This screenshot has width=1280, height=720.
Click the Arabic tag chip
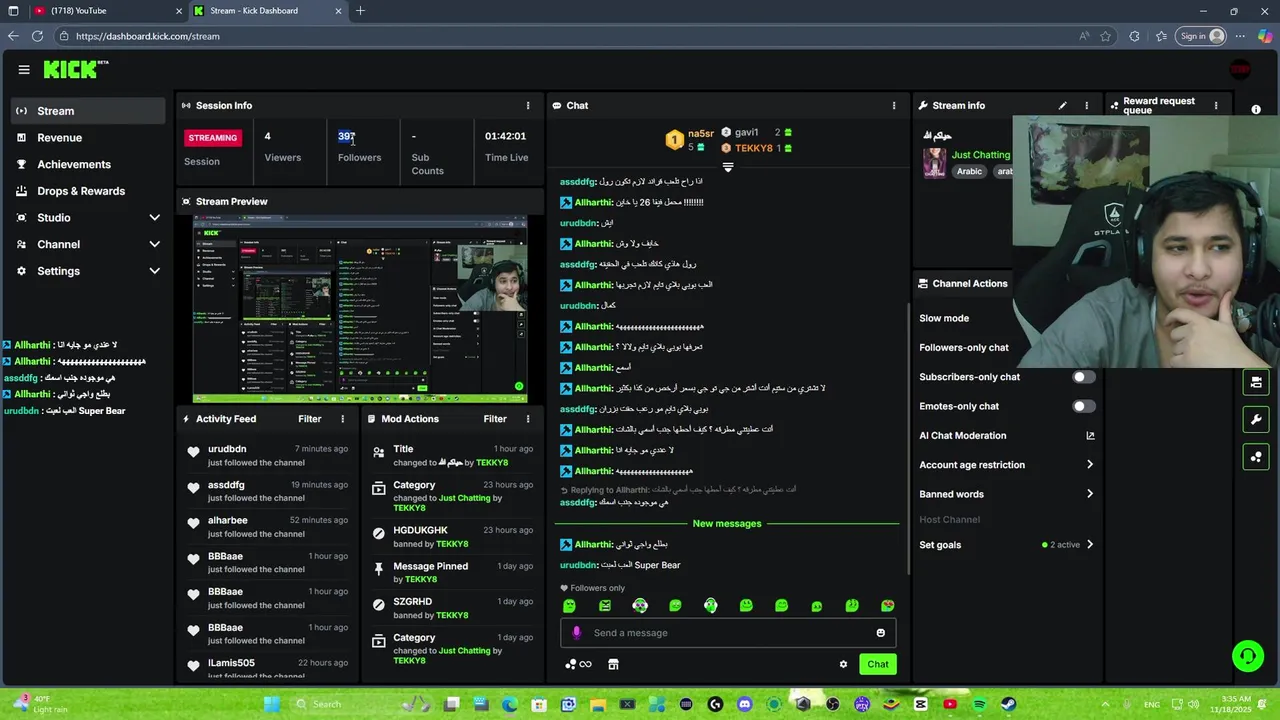click(969, 171)
